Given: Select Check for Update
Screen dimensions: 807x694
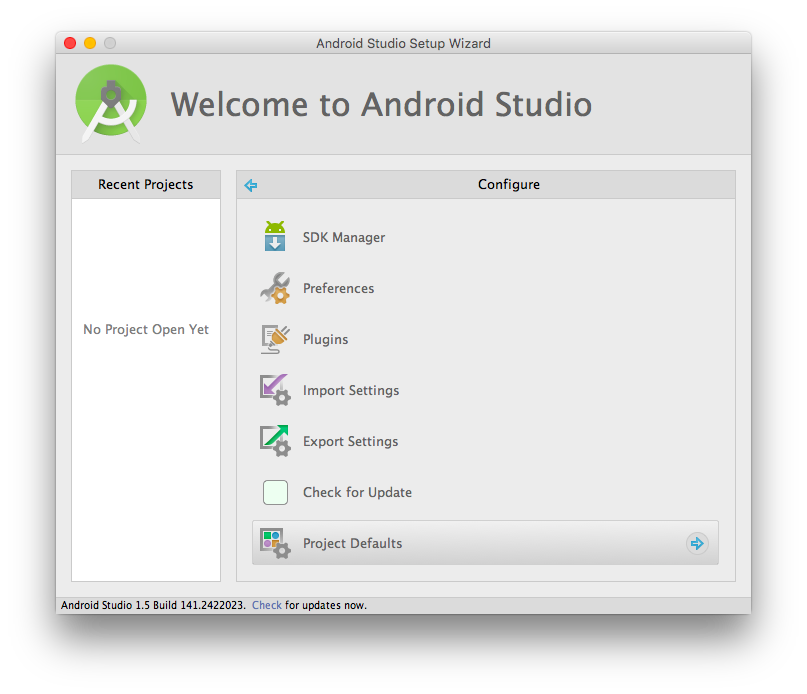Looking at the screenshot, I should pyautogui.click(x=357, y=492).
